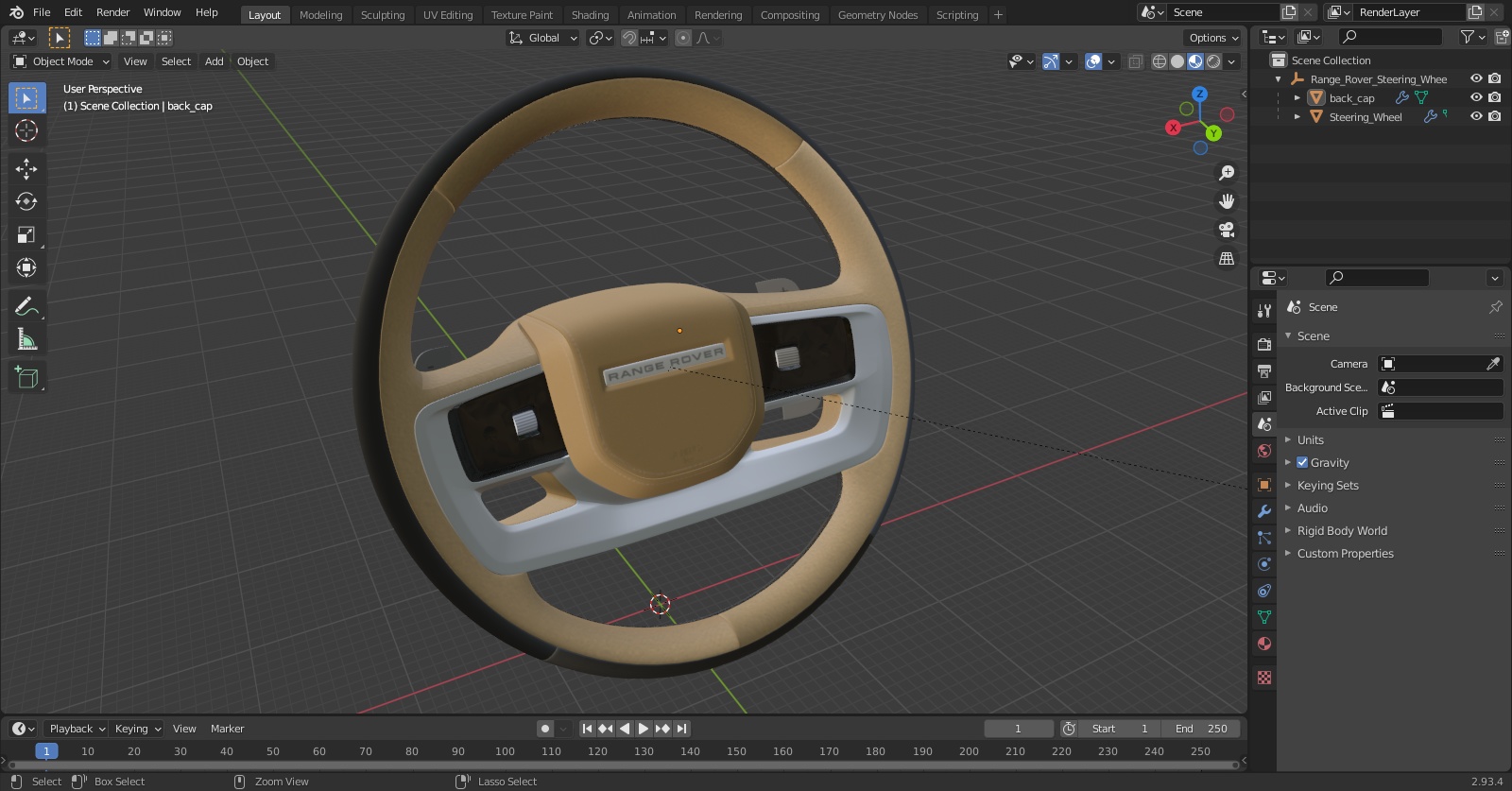Open Physics properties tab

click(x=1264, y=564)
